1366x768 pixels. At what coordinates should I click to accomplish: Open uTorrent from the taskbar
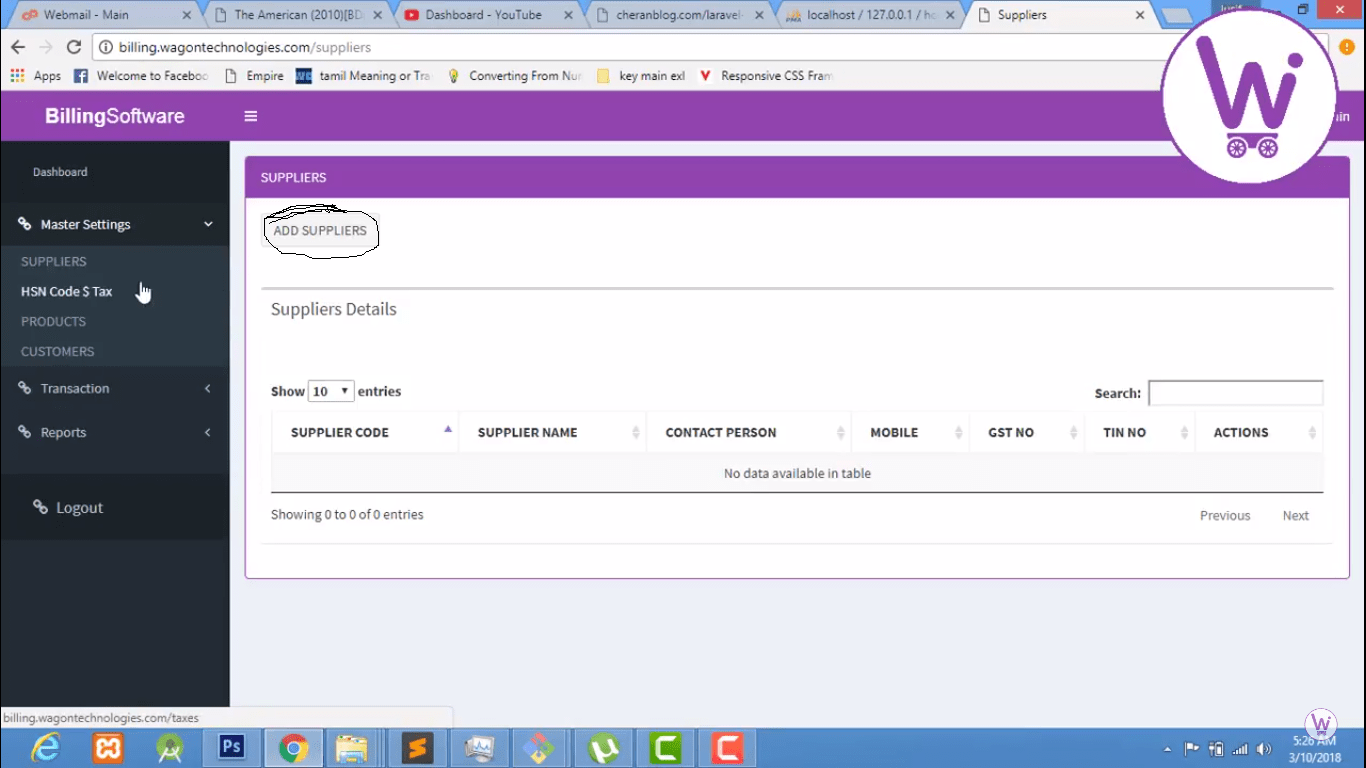click(603, 748)
